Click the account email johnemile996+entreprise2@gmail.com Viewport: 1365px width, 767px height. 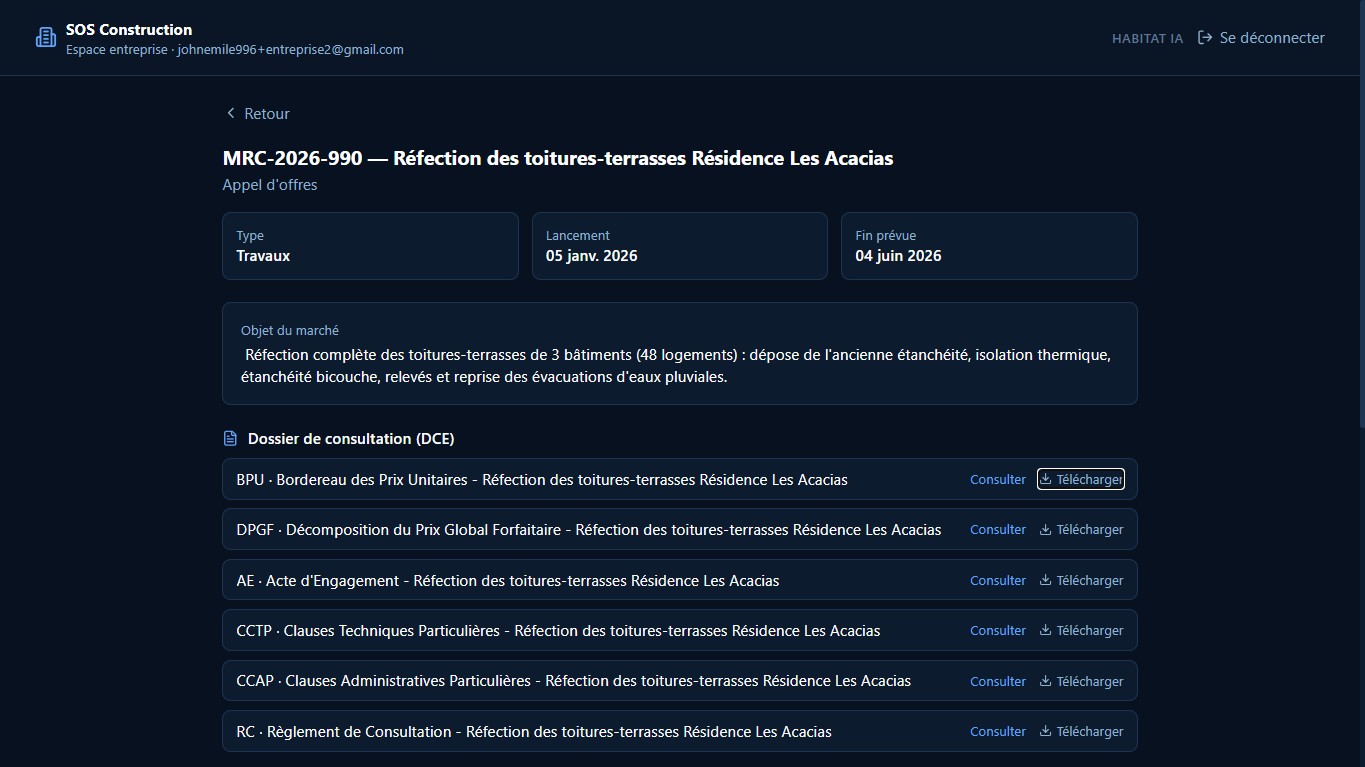click(x=291, y=49)
